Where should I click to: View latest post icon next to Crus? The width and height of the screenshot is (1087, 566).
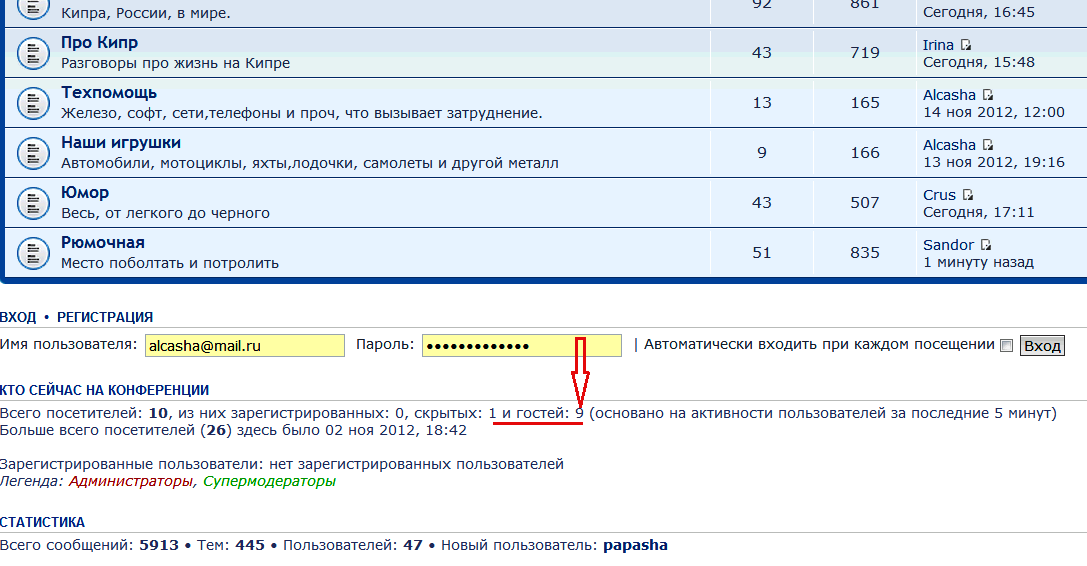point(968,195)
